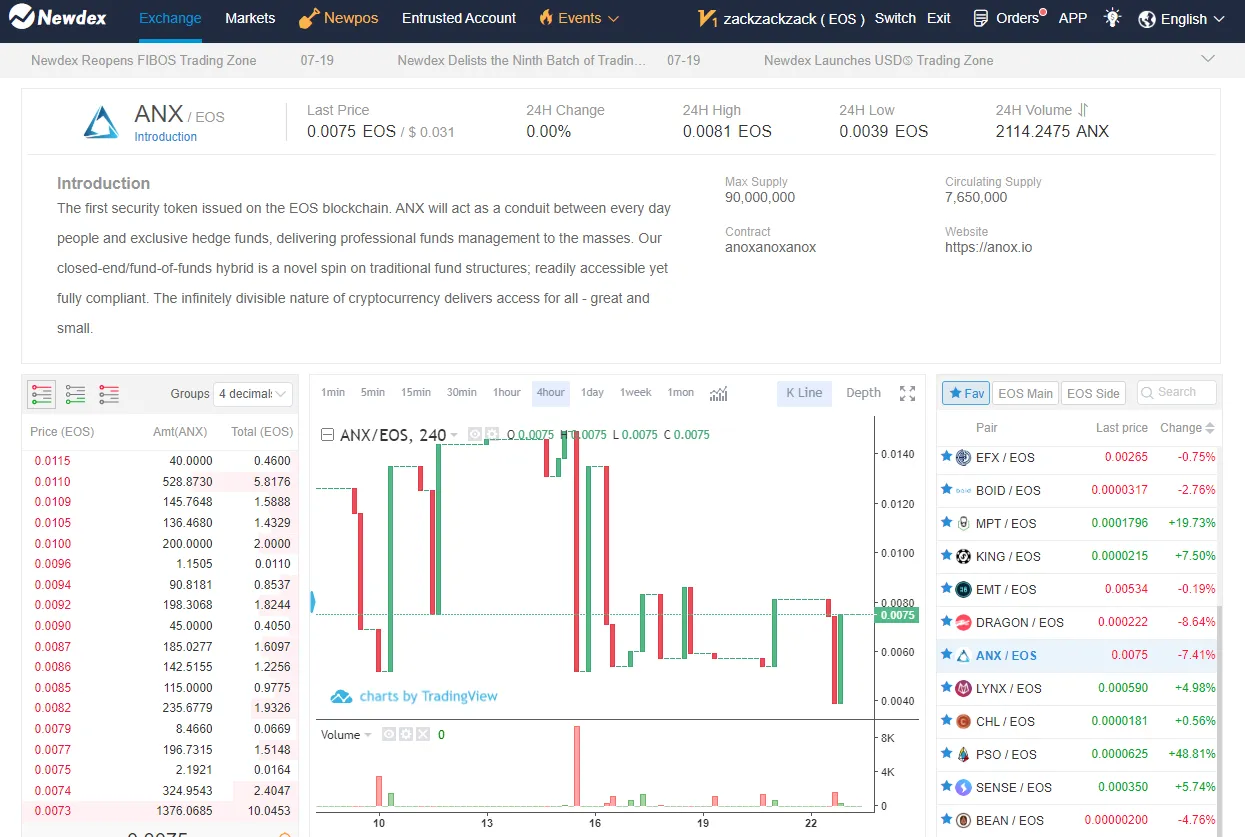Open the Newpos key icon link
Viewport: 1245px width, 837px height.
pos(308,18)
